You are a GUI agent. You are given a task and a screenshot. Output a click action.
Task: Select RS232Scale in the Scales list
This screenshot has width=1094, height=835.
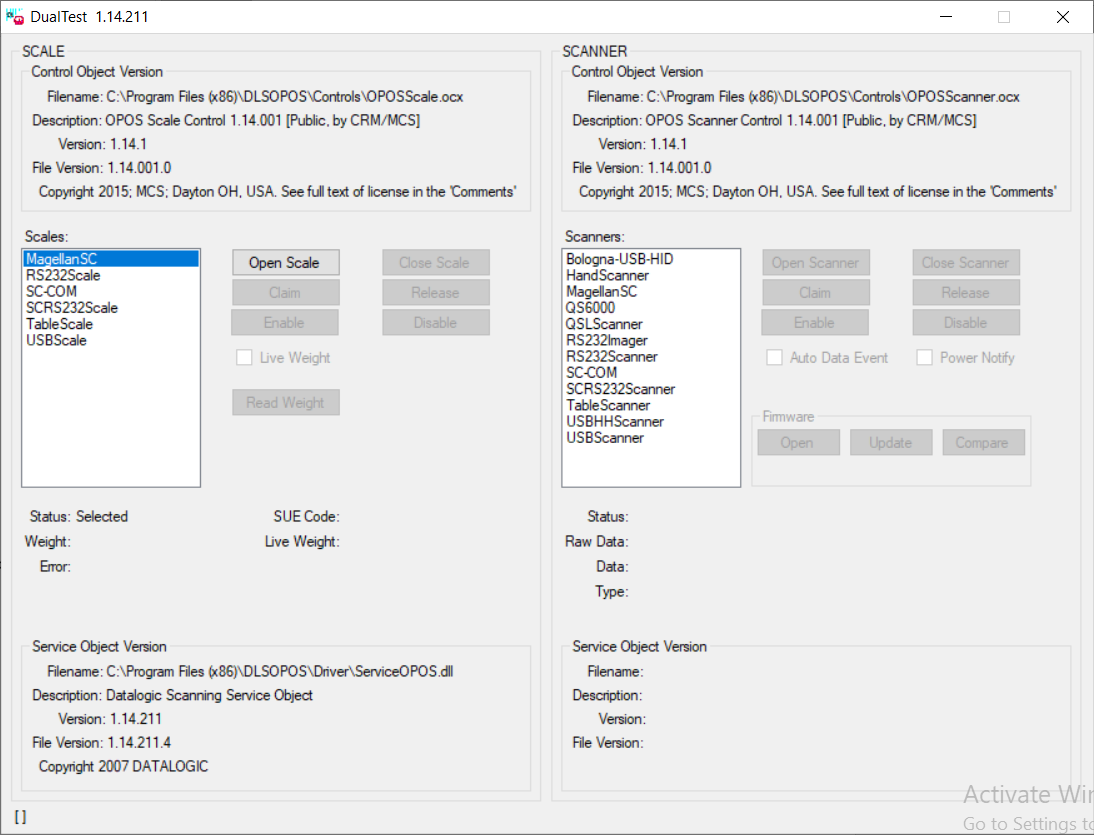[63, 275]
